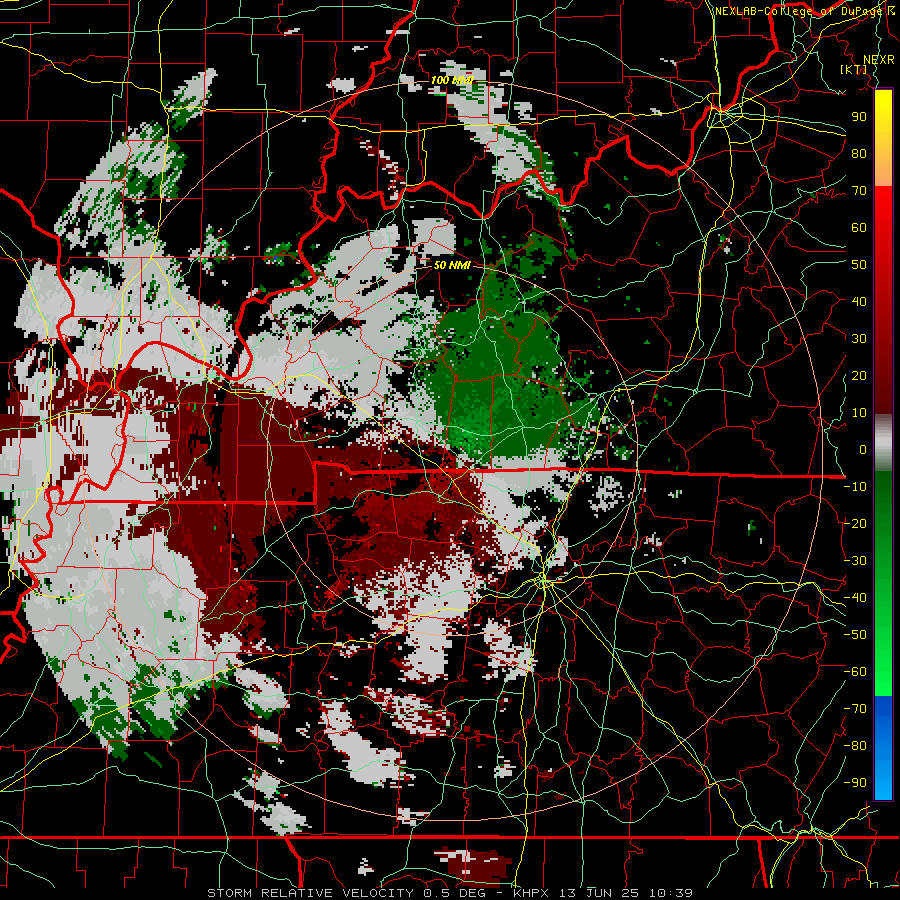Image resolution: width=900 pixels, height=900 pixels.
Task: Click the -60 value on the velocity scale
Action: click(x=855, y=672)
